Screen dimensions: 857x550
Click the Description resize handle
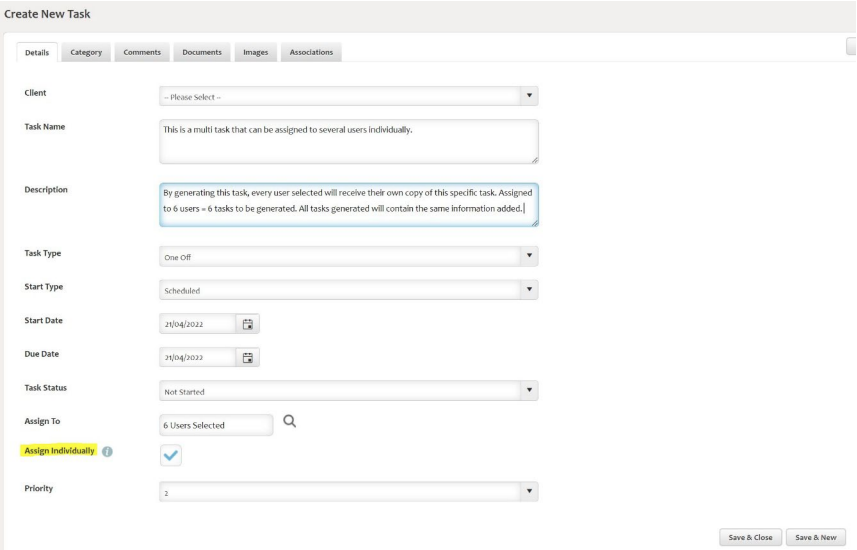point(535,223)
